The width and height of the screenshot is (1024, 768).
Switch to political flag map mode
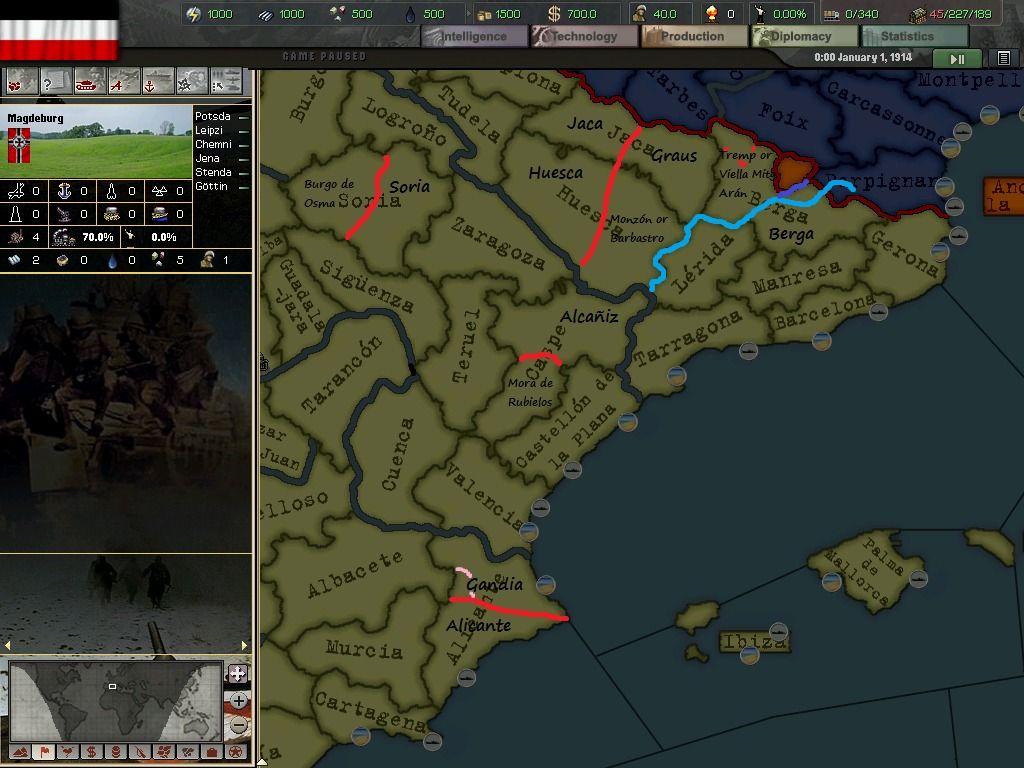pyautogui.click(x=44, y=752)
